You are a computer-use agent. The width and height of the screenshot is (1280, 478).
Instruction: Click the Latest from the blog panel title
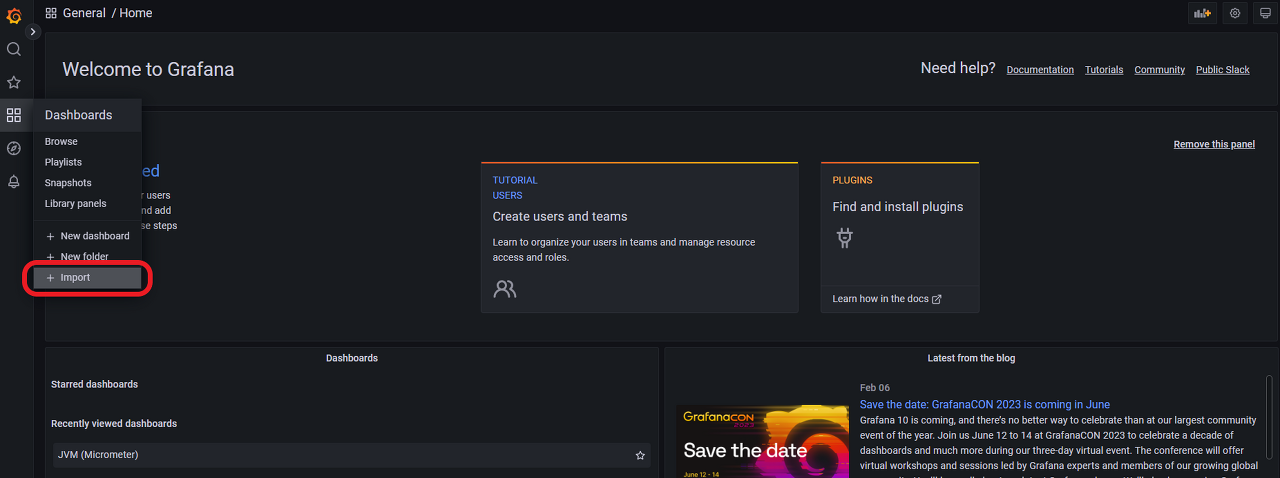971,358
